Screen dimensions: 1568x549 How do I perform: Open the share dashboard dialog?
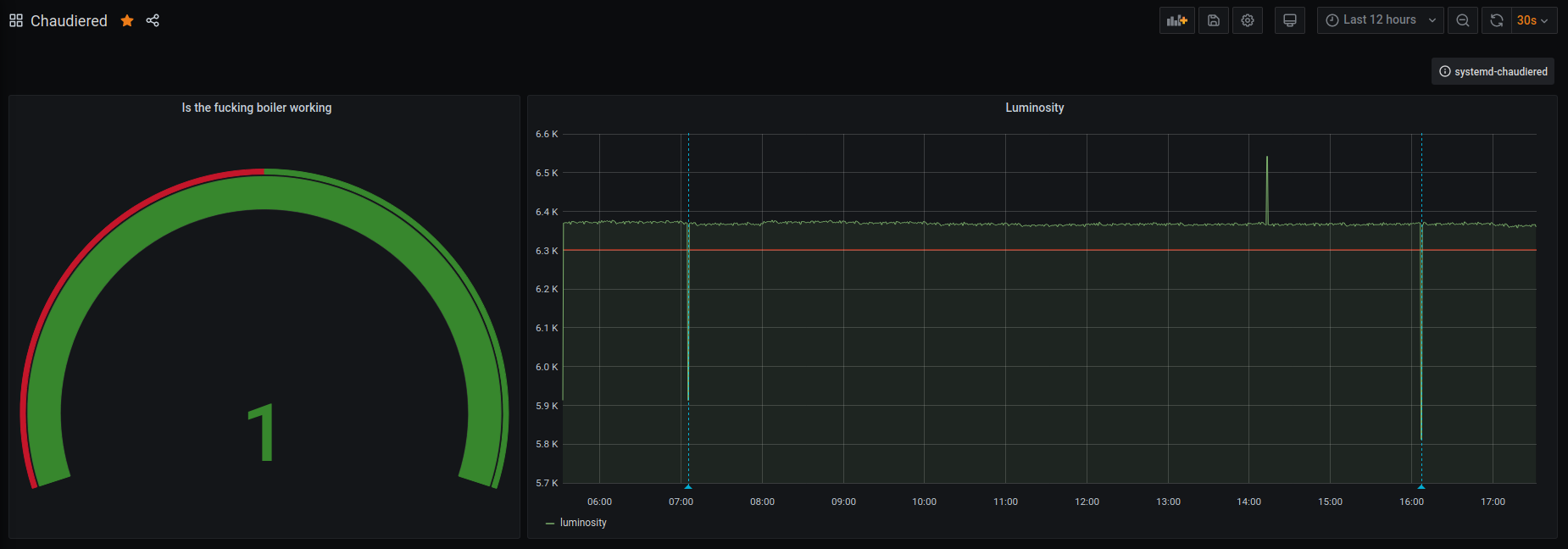pos(153,20)
